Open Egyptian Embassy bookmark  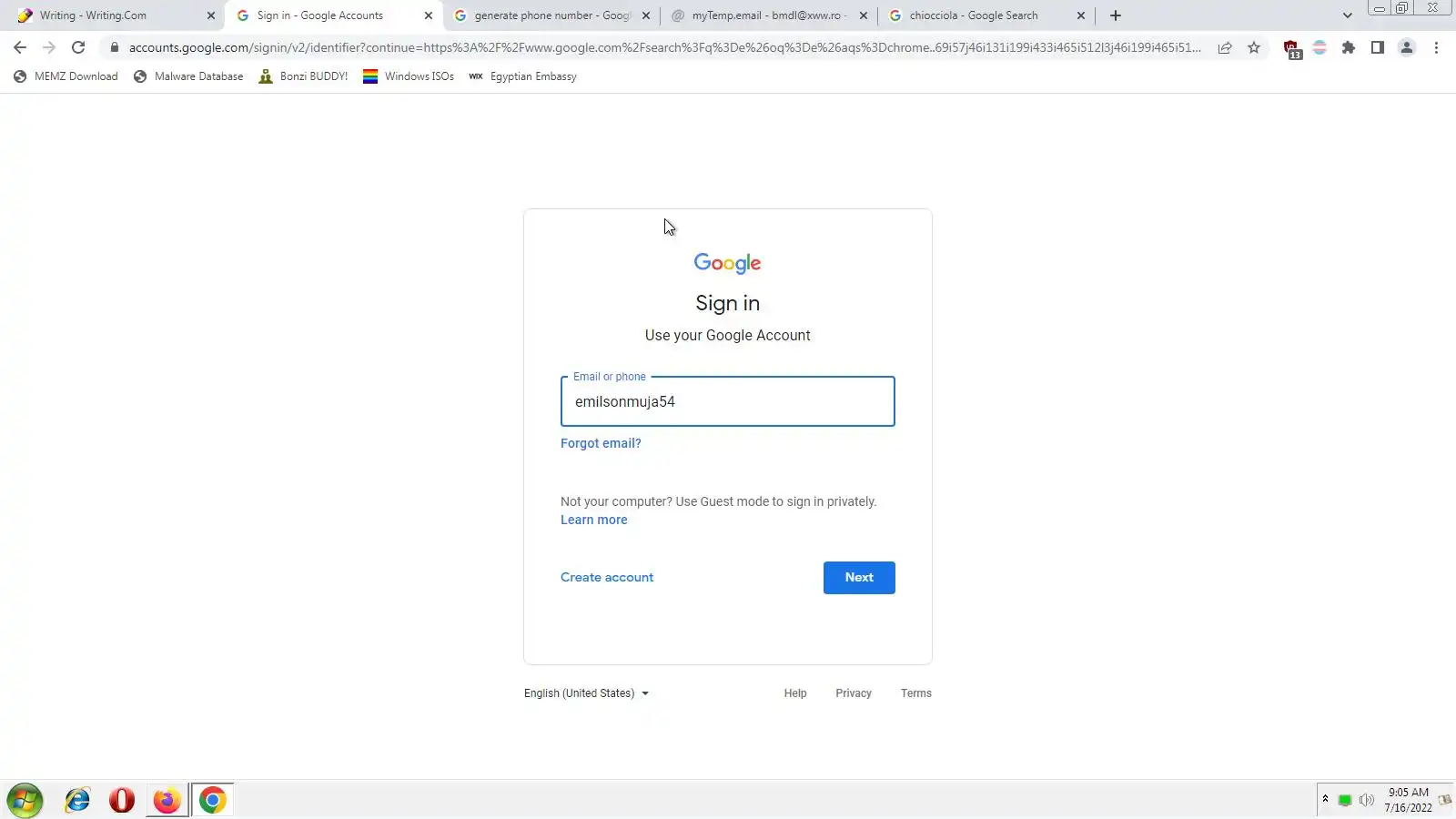523,76
